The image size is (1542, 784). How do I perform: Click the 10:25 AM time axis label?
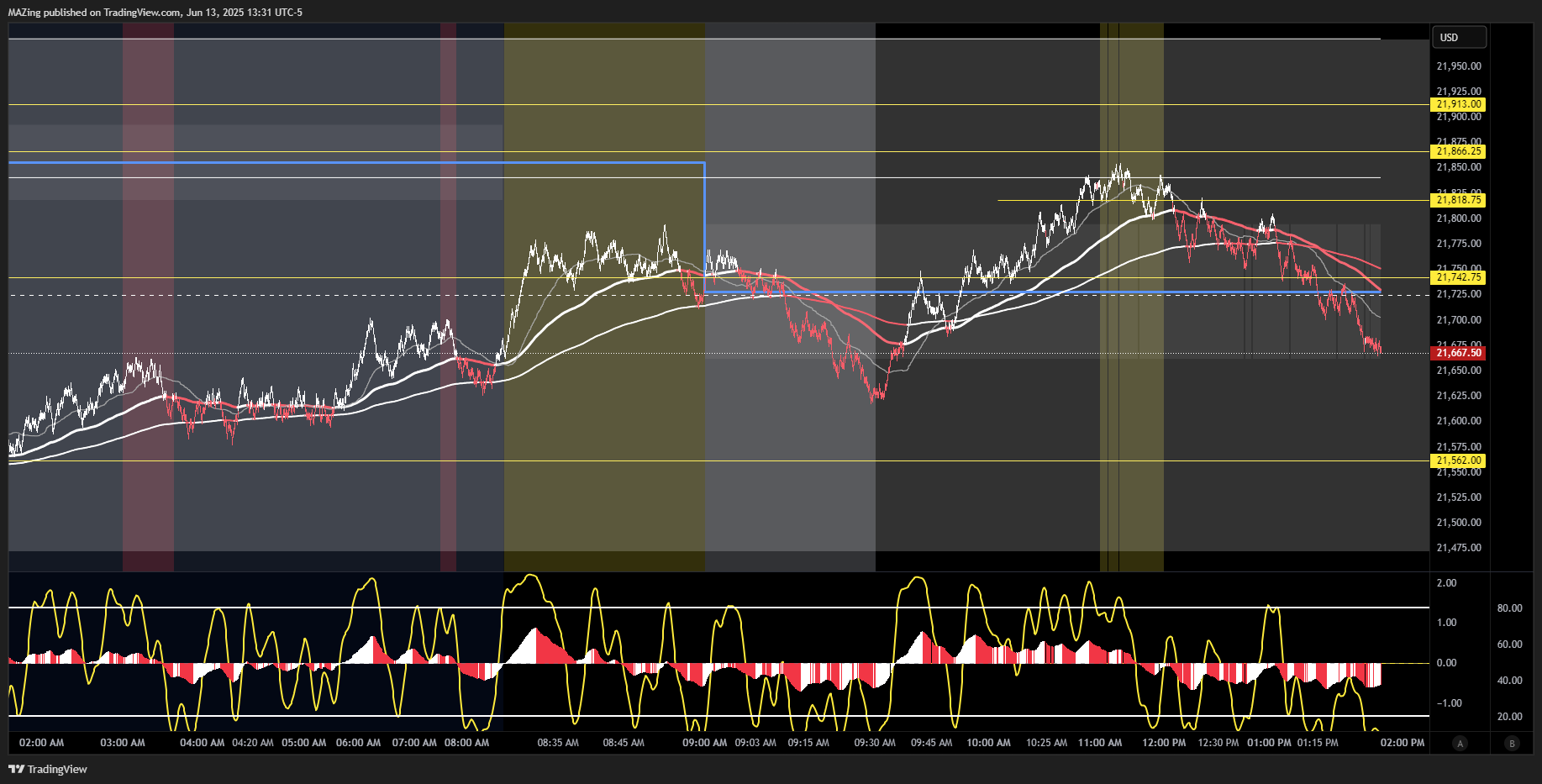pos(1046,743)
